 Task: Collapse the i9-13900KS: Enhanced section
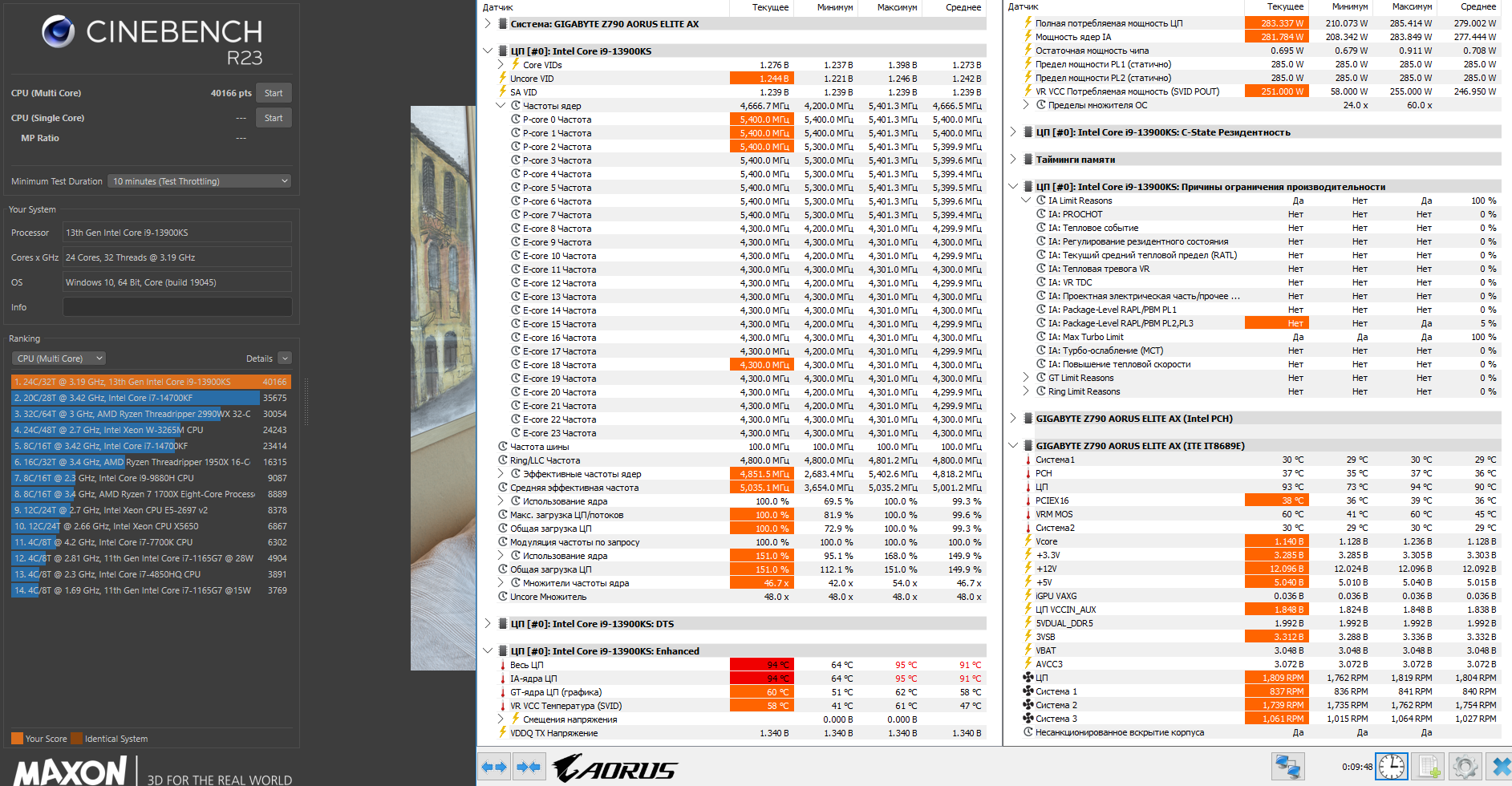click(488, 651)
